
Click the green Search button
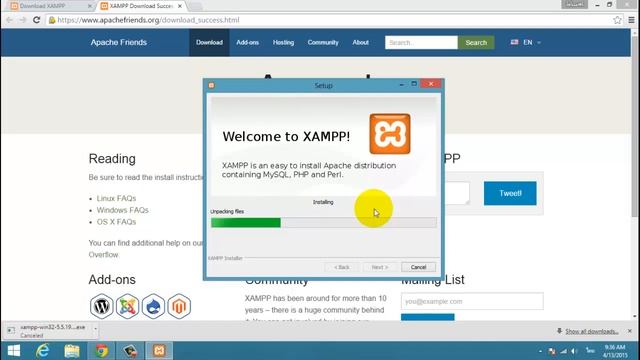pos(476,42)
